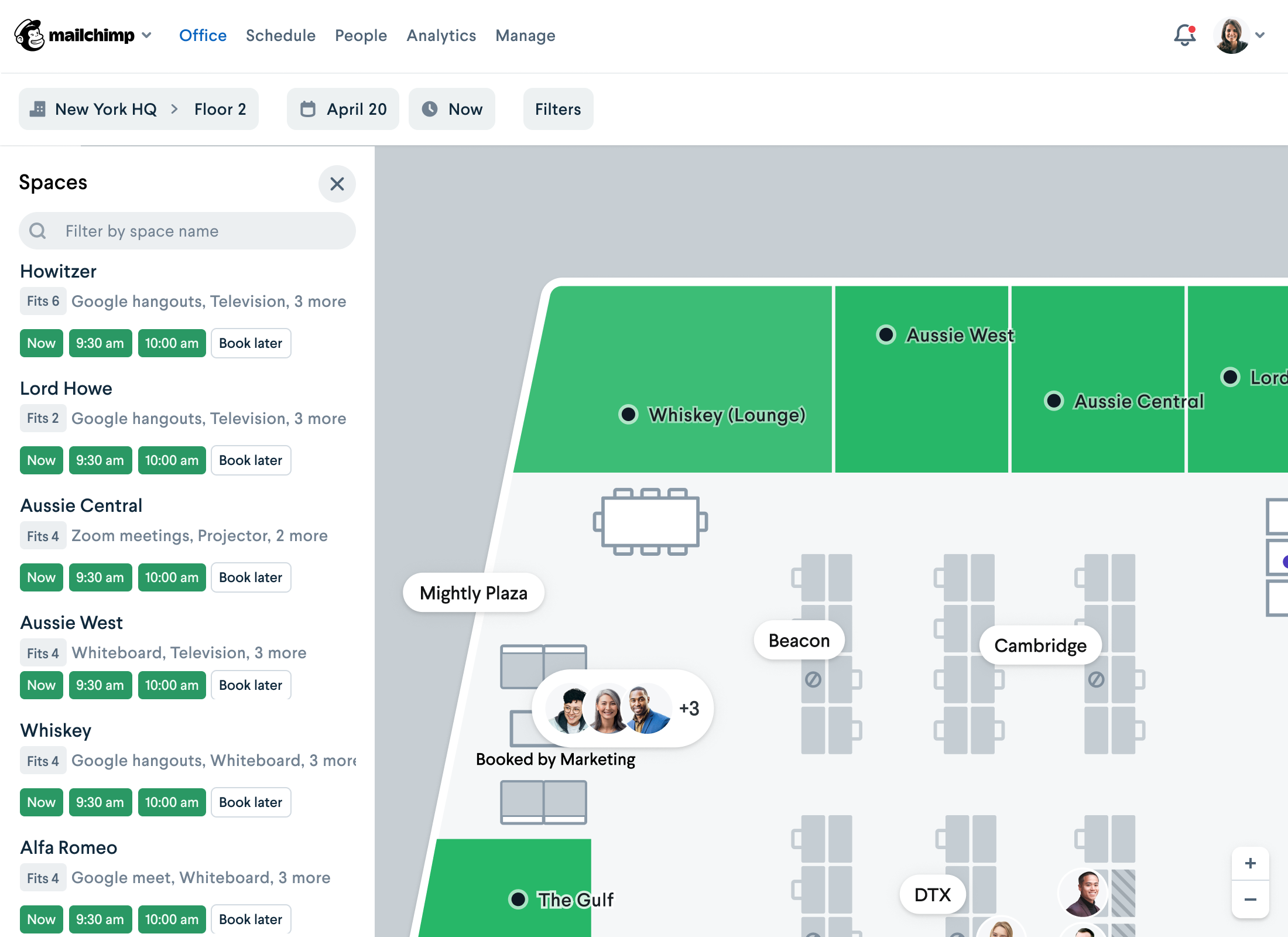Click the Whiskey (Lounge) map marker
Viewport: 1288px width, 937px height.
click(x=628, y=415)
